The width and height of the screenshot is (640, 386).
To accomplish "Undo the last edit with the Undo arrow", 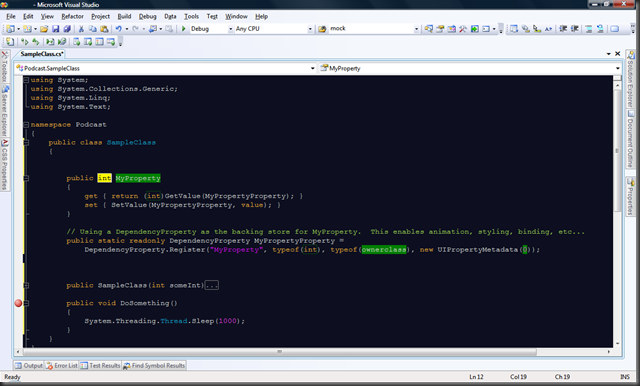I will pyautogui.click(x=118, y=29).
